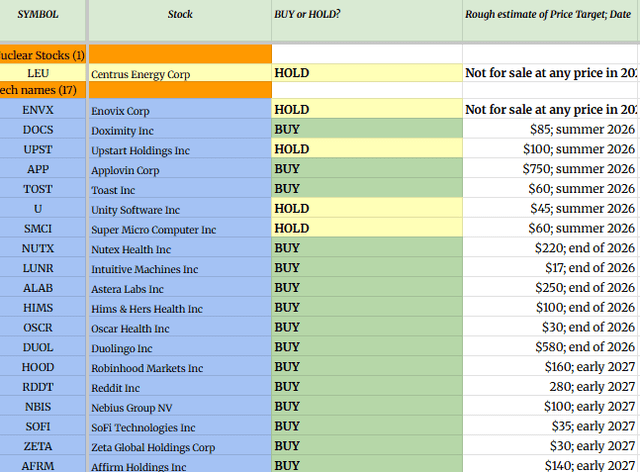This screenshot has width=640, height=472.
Task: Click the U symbol cell
Action: tap(42, 208)
